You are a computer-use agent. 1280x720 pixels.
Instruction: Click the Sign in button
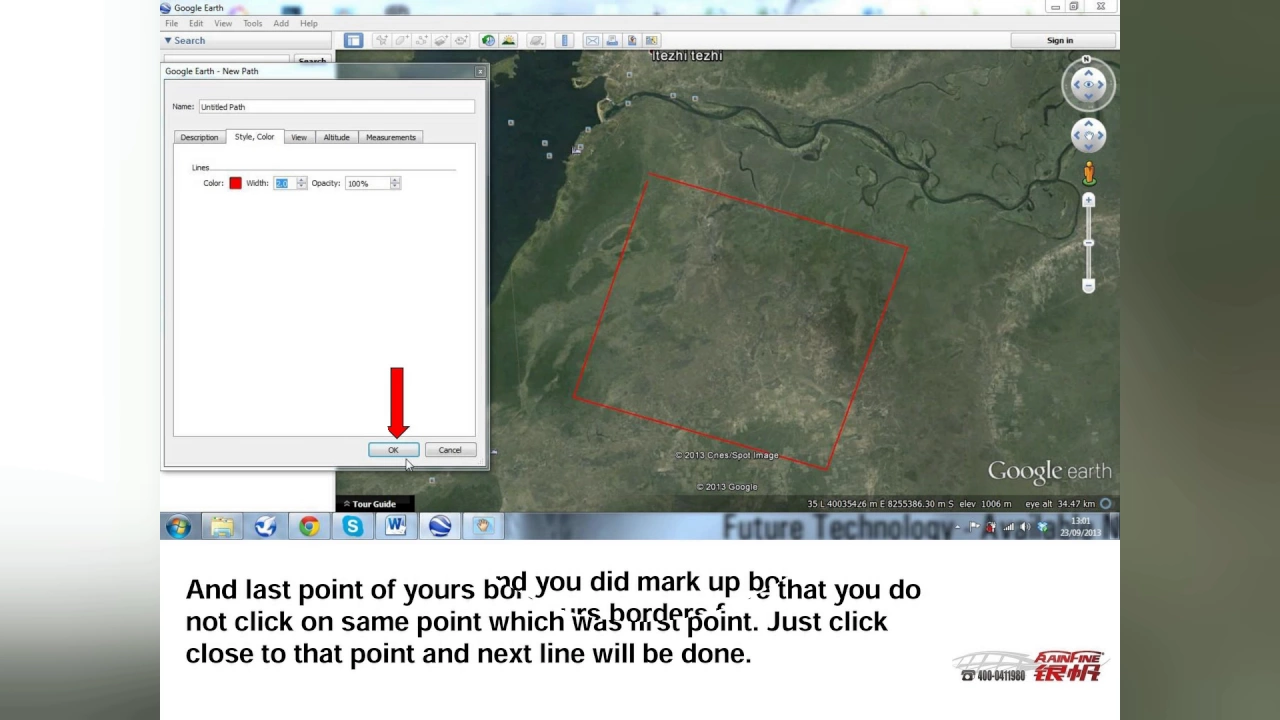pos(1060,41)
